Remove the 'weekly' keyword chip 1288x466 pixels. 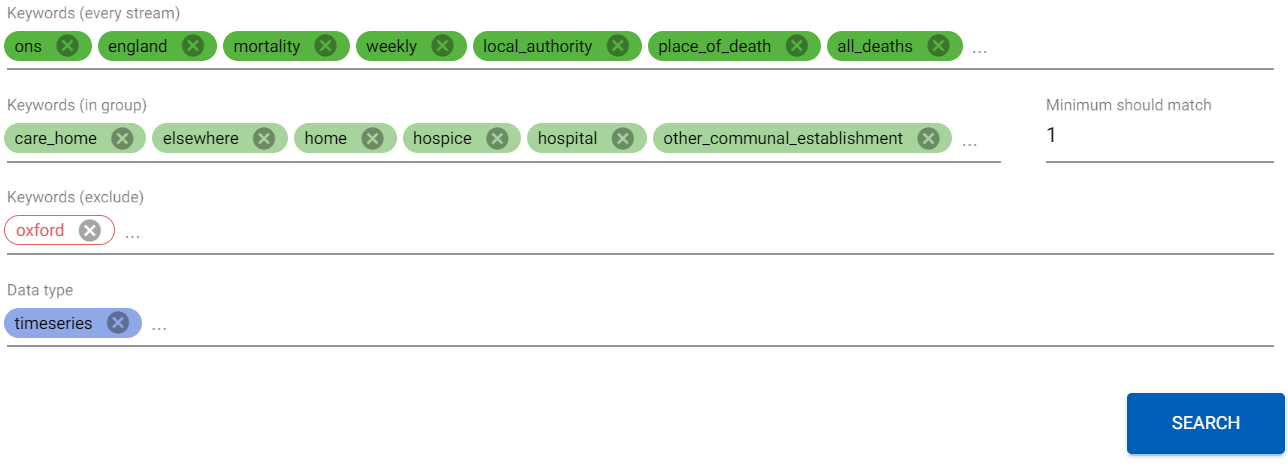click(x=443, y=46)
